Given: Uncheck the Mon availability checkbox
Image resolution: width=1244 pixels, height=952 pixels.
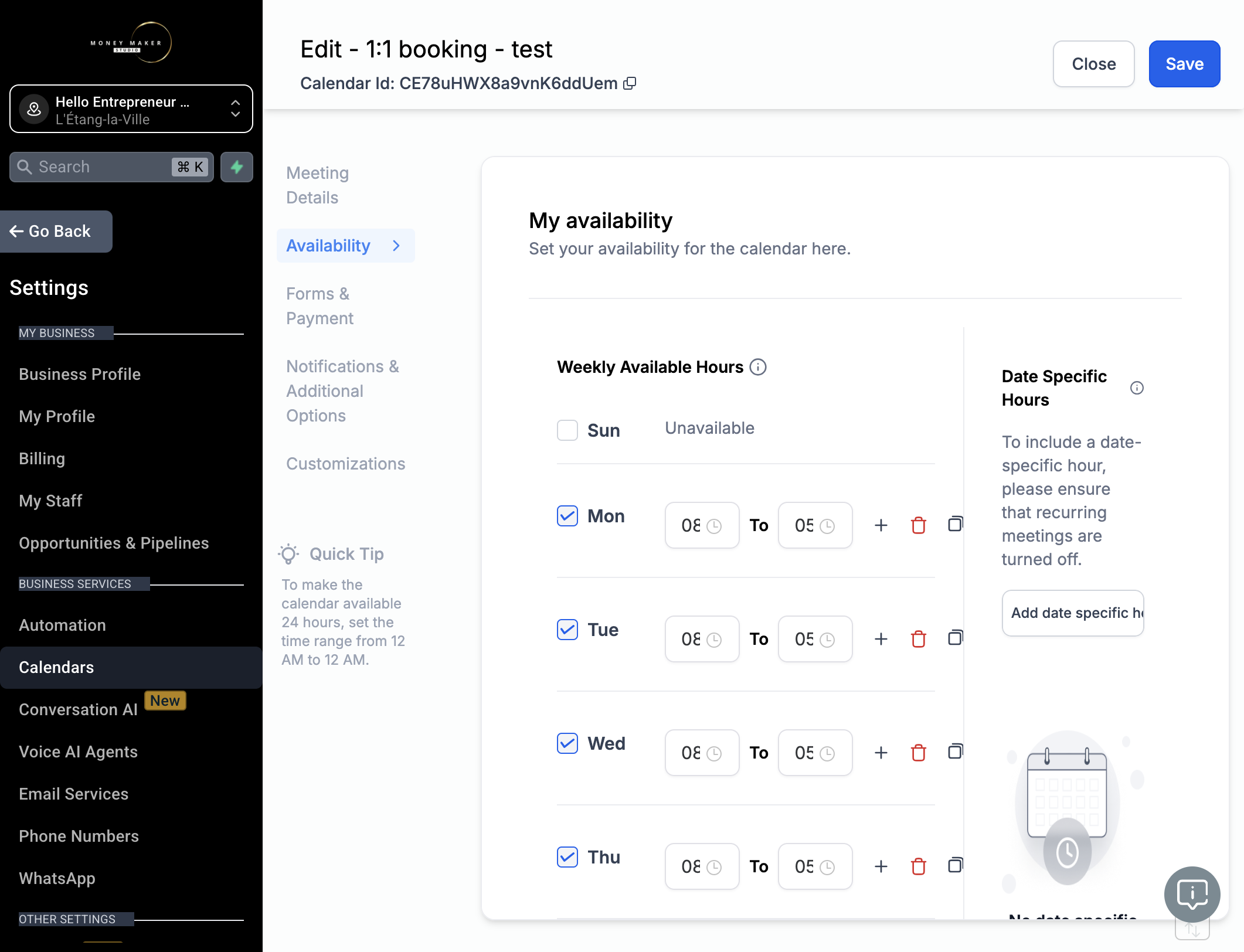Looking at the screenshot, I should pyautogui.click(x=567, y=516).
